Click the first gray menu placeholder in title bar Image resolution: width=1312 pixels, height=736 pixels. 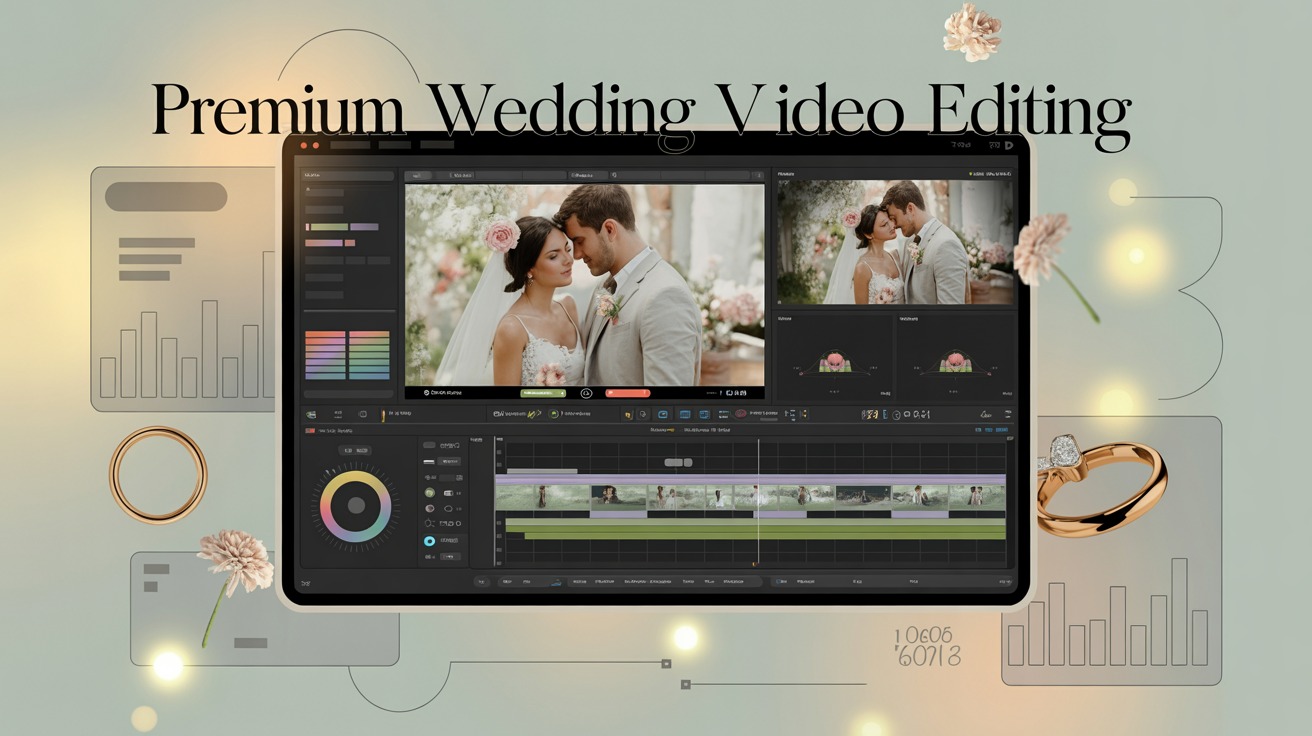[350, 145]
